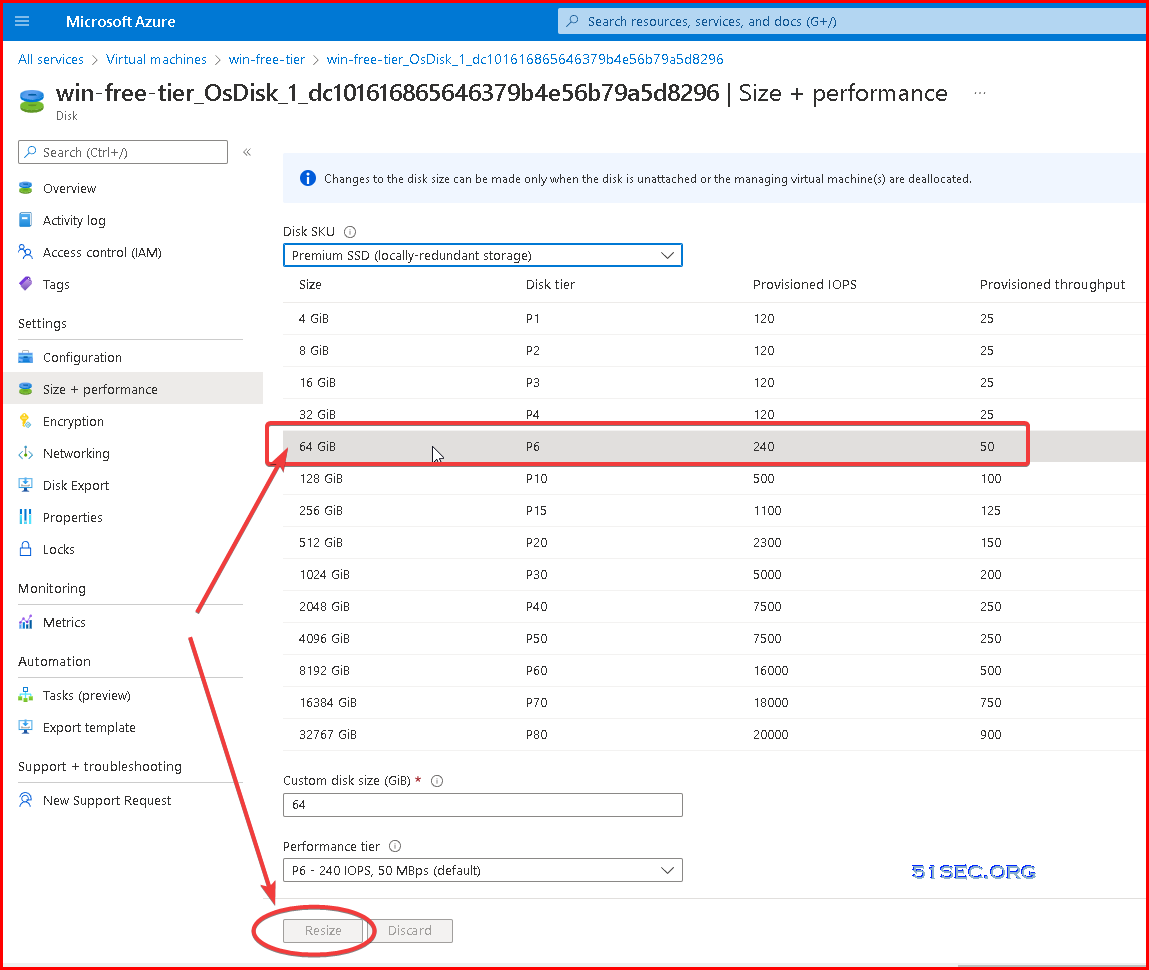Screen dimensions: 1149x970
Task: Select the 4 GiB size row
Action: [714, 319]
